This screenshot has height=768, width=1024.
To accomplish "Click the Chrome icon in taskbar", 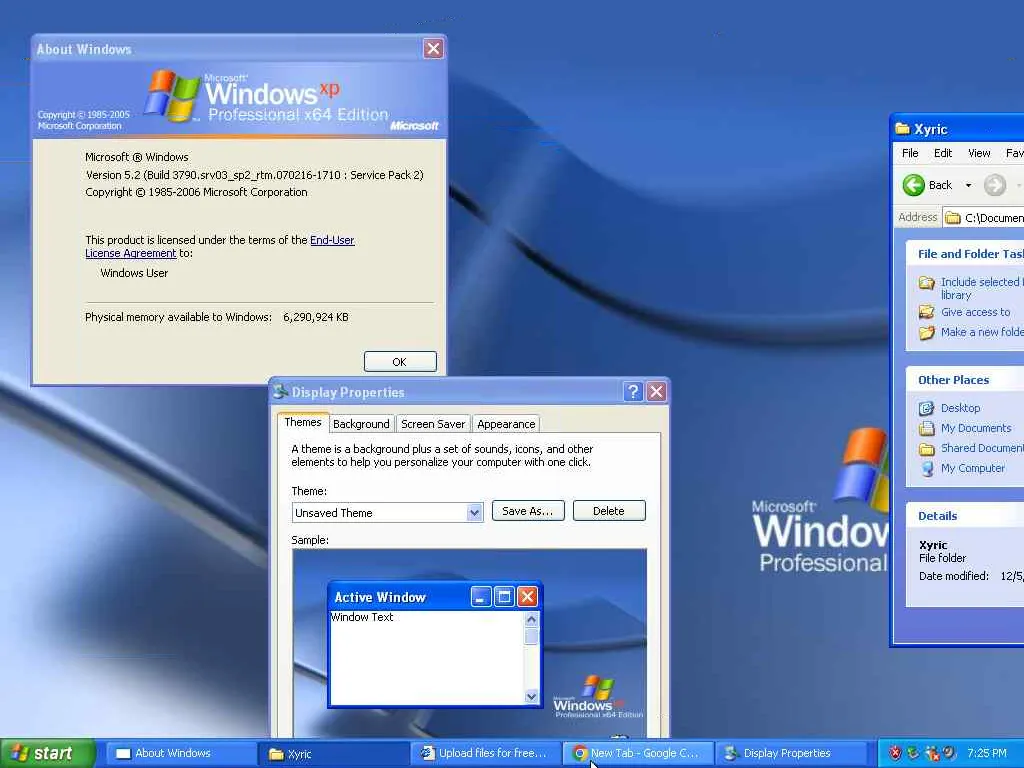I will [x=579, y=754].
